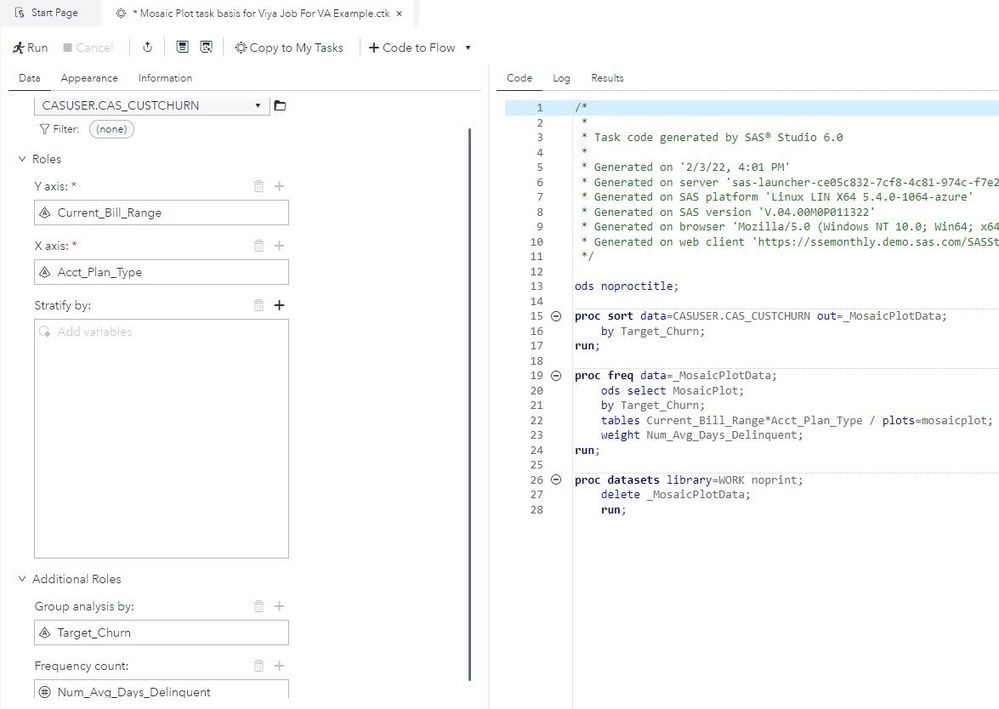Click the upload/export icon in toolbar
This screenshot has height=709, width=999.
147,48
